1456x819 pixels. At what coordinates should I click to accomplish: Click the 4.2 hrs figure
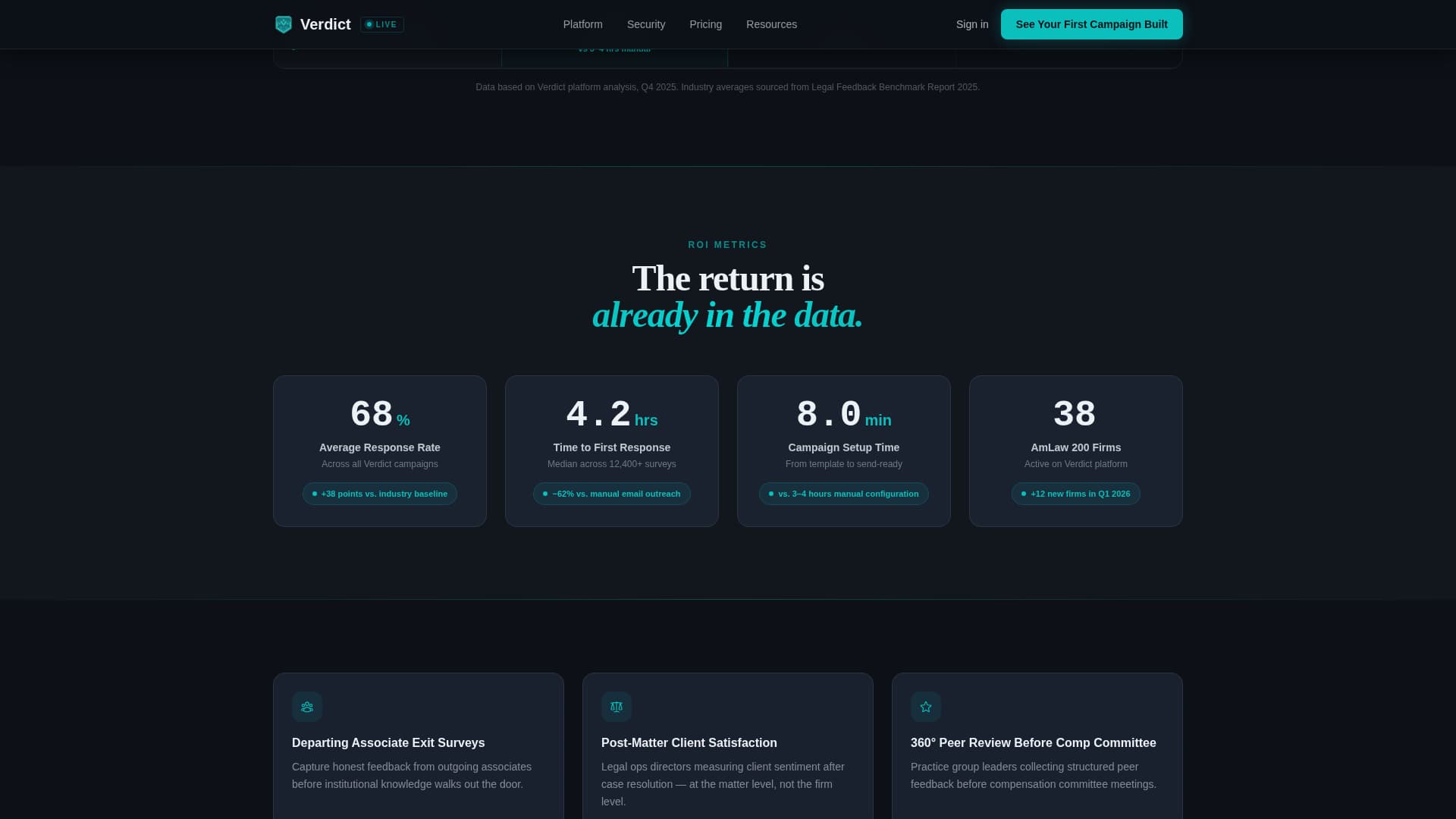612,415
